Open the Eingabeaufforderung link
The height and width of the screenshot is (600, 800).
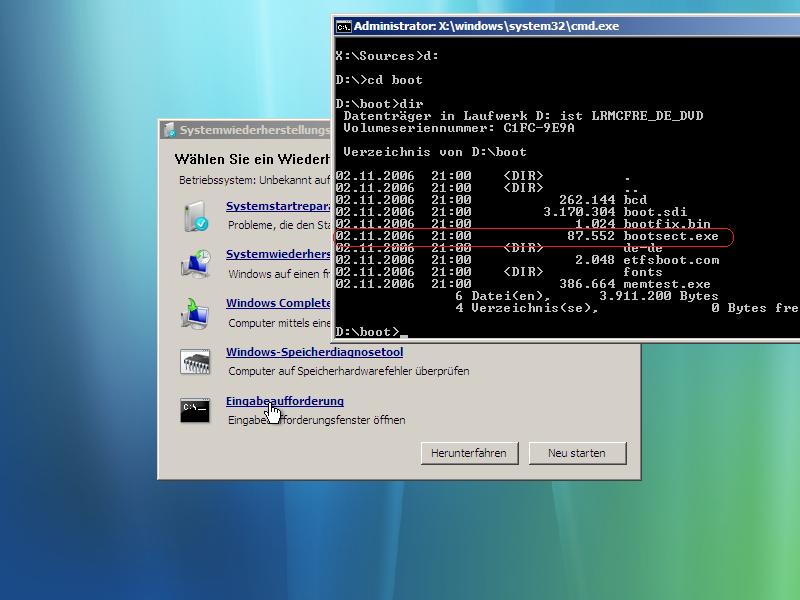pos(285,401)
